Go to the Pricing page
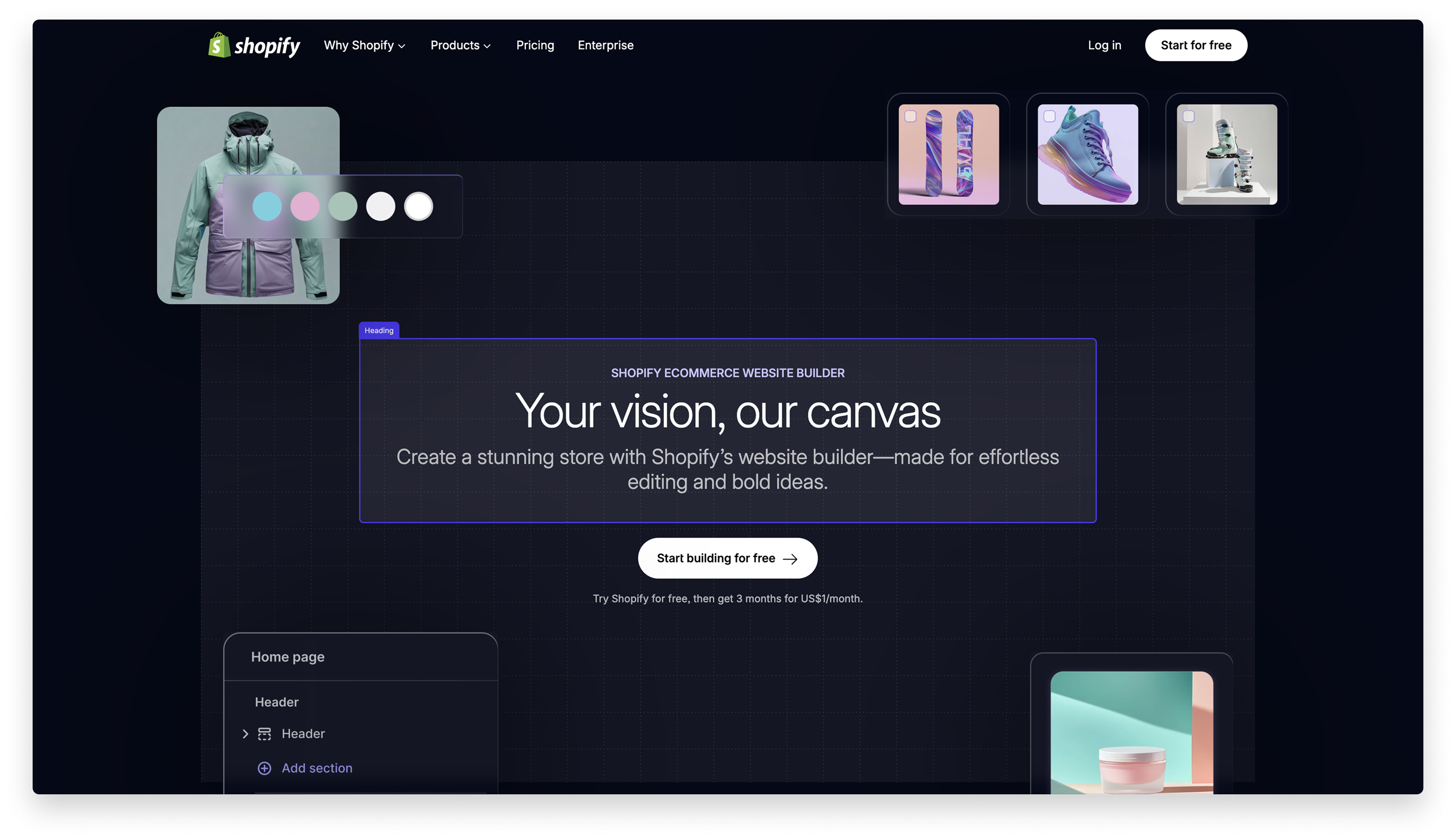Screen dimensions: 1456x840 (x=535, y=45)
